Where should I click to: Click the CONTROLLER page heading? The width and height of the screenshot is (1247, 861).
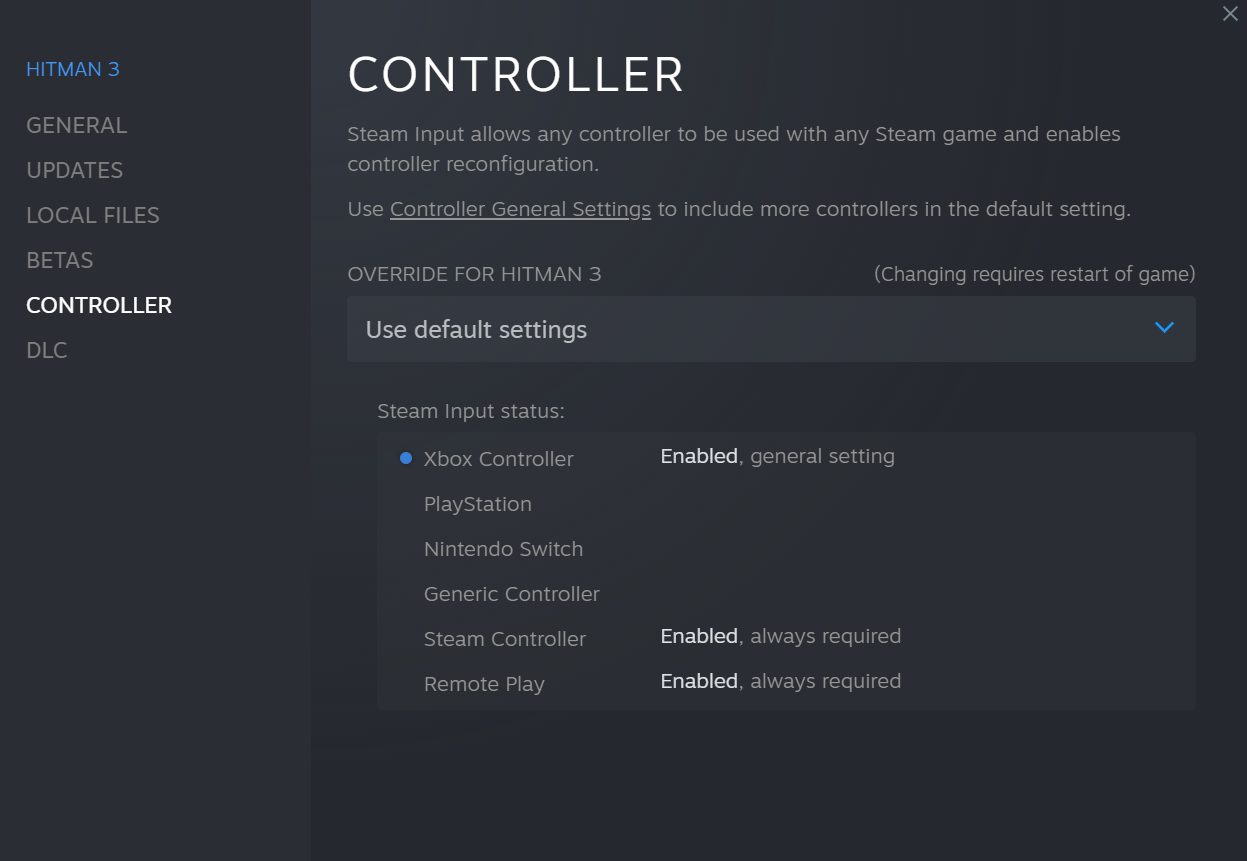516,75
